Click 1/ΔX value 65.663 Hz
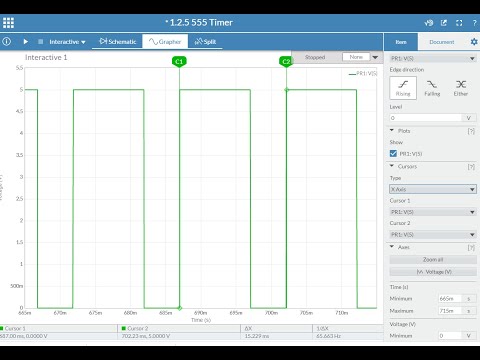Image resolution: width=480 pixels, height=360 pixels. [x=328, y=336]
